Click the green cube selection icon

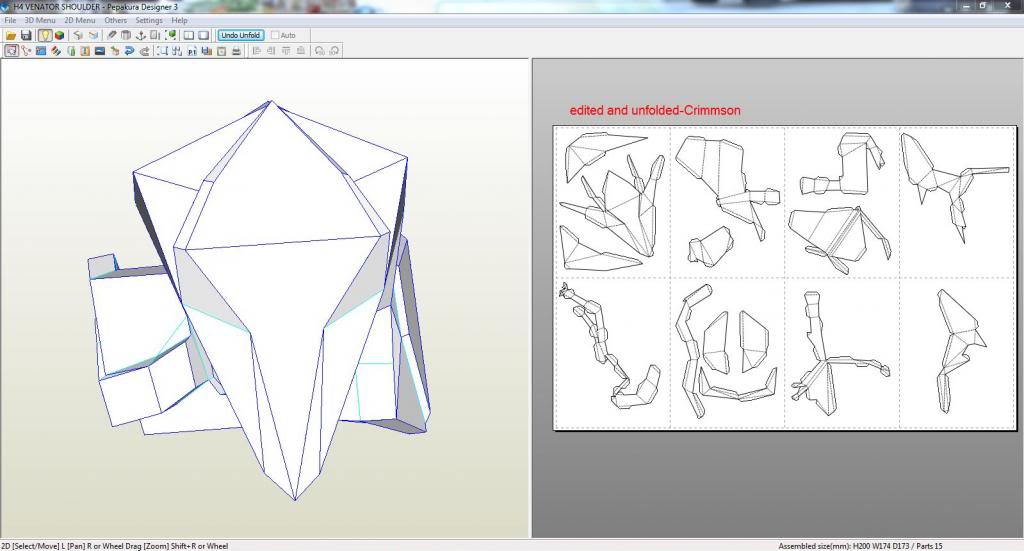tap(170, 35)
